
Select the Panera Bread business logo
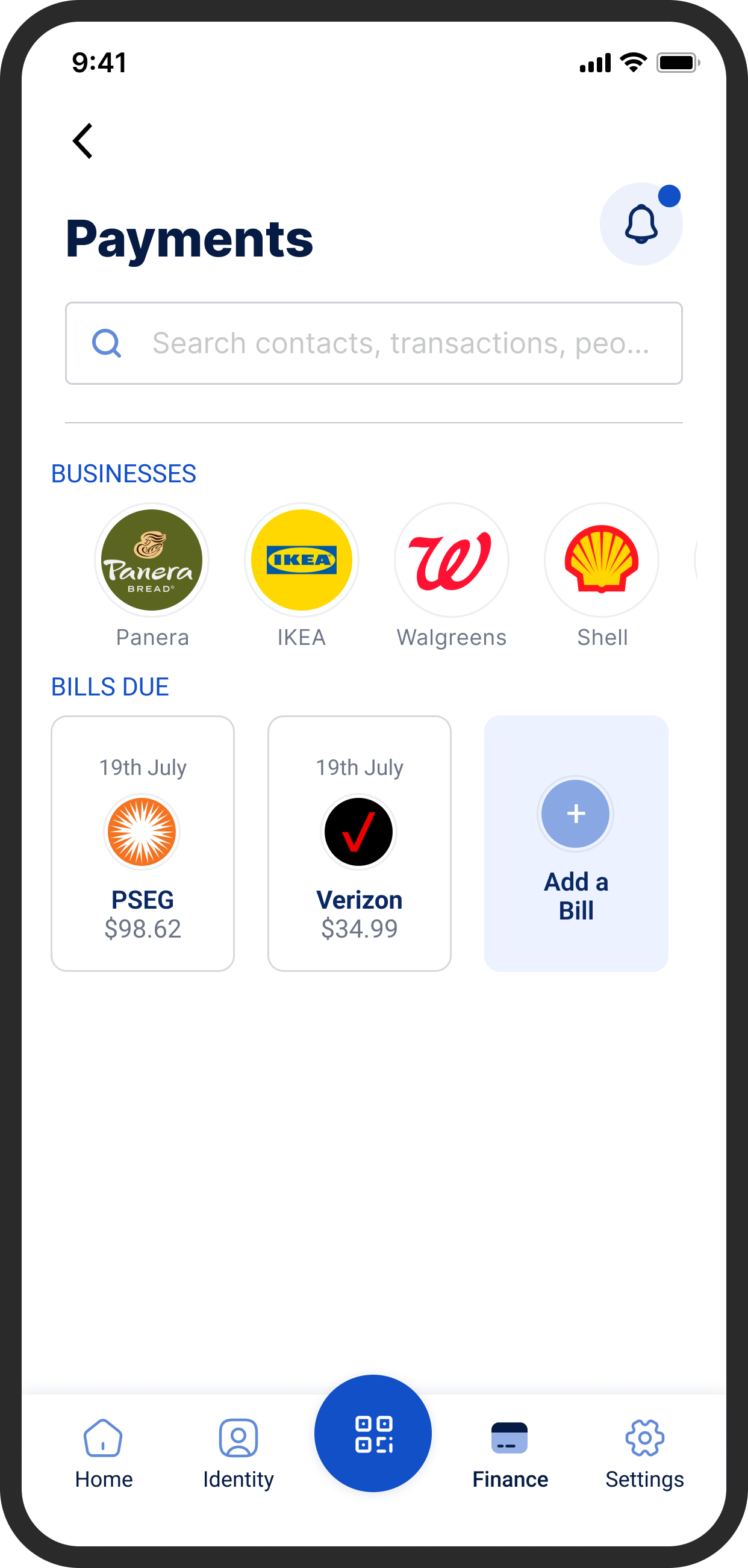[x=152, y=559]
